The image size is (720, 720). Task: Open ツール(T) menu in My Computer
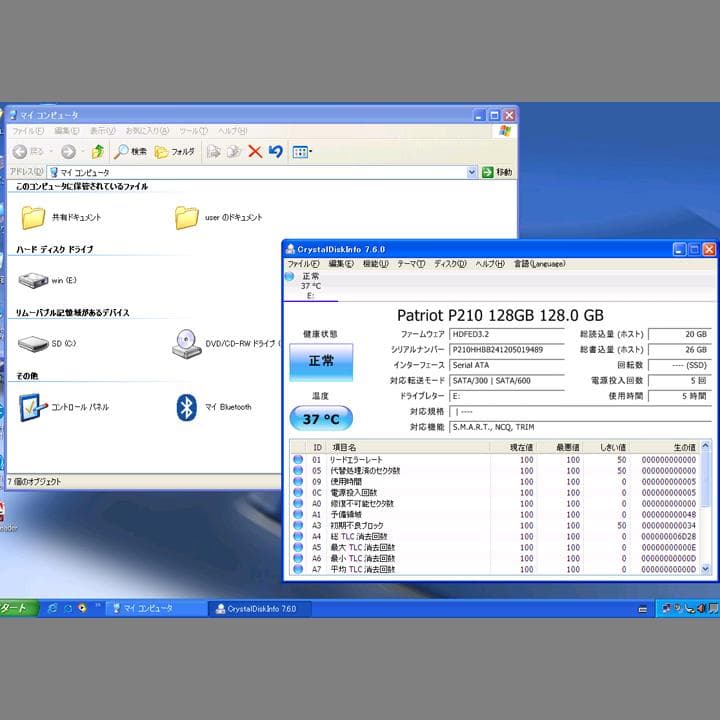193,131
